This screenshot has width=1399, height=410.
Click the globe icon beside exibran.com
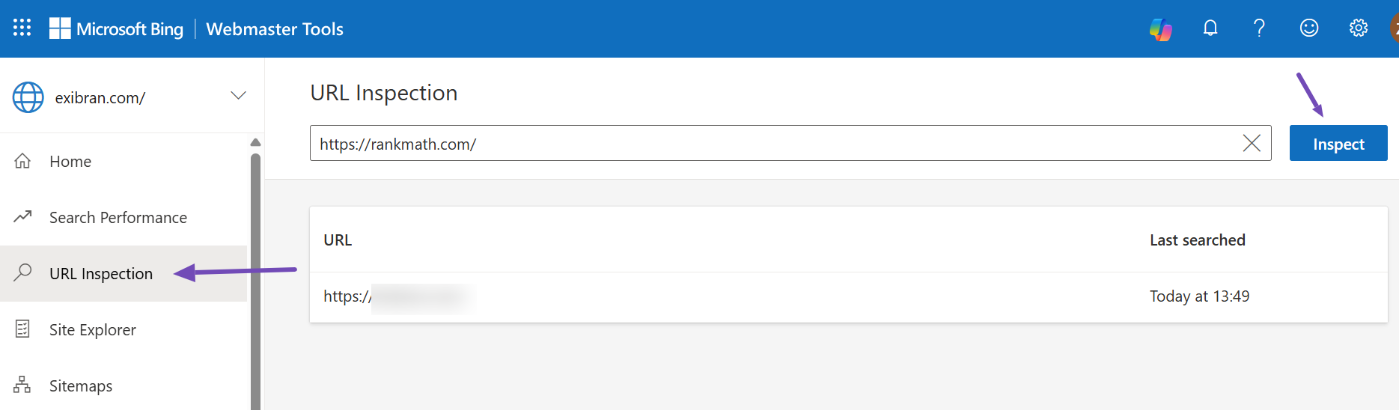28,97
